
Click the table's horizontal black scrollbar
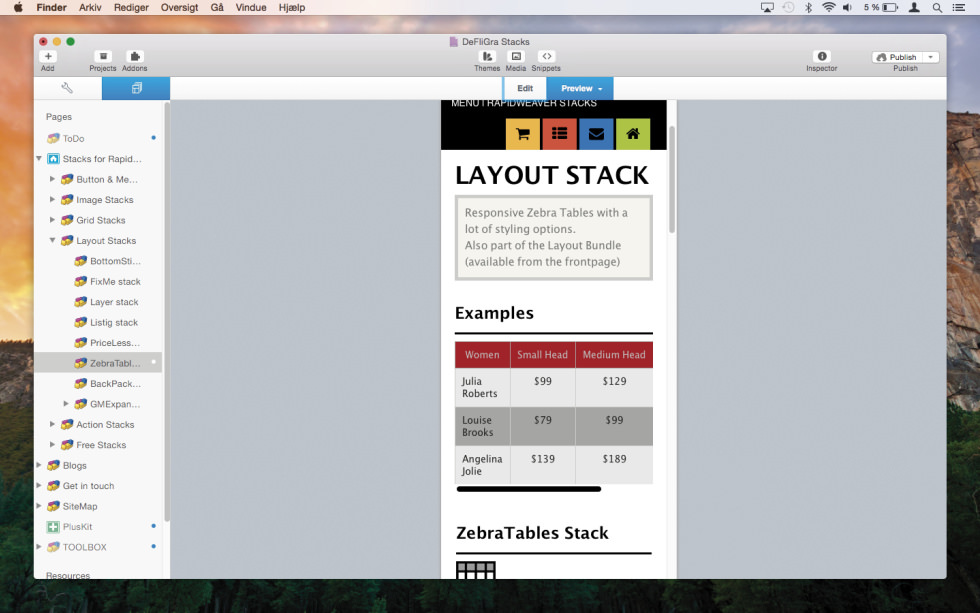(x=529, y=489)
